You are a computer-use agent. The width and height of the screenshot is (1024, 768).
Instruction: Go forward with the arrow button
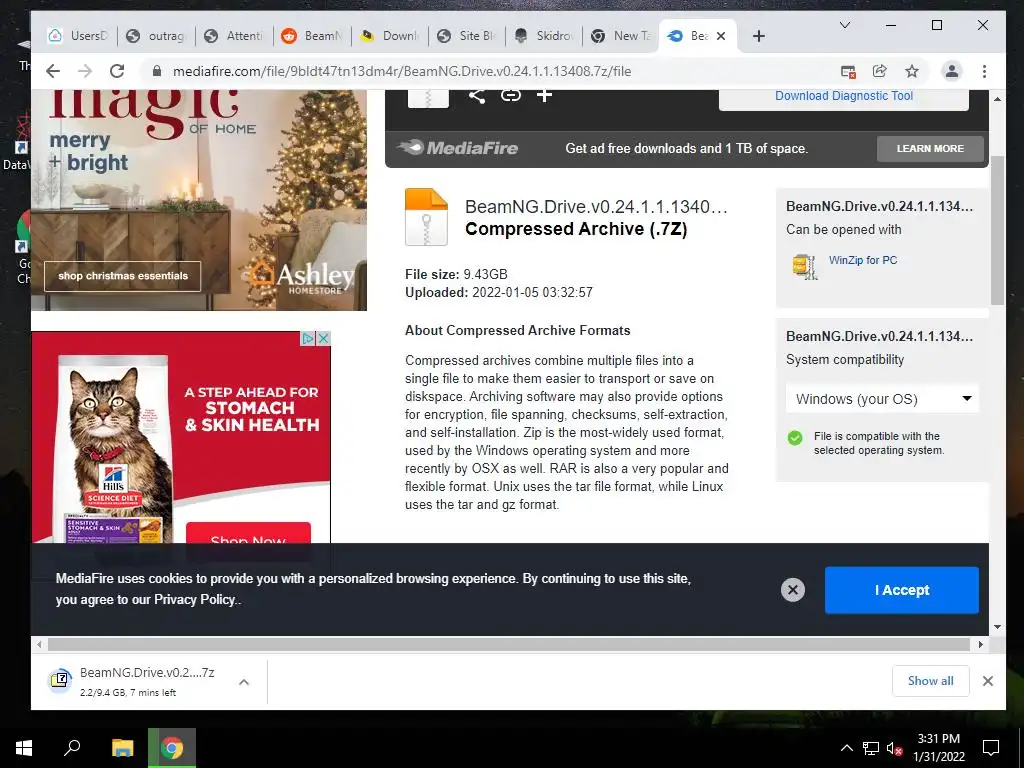(x=85, y=71)
